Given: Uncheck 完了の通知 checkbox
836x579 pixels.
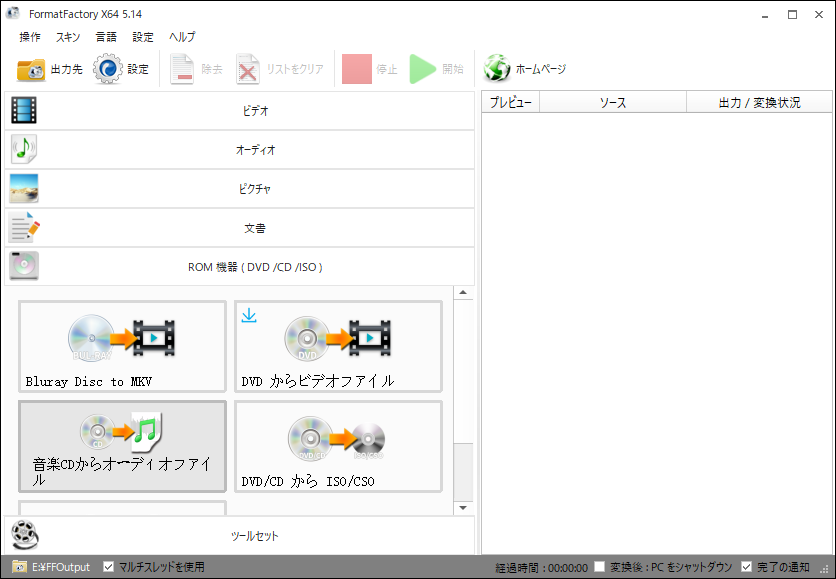Looking at the screenshot, I should click(746, 567).
